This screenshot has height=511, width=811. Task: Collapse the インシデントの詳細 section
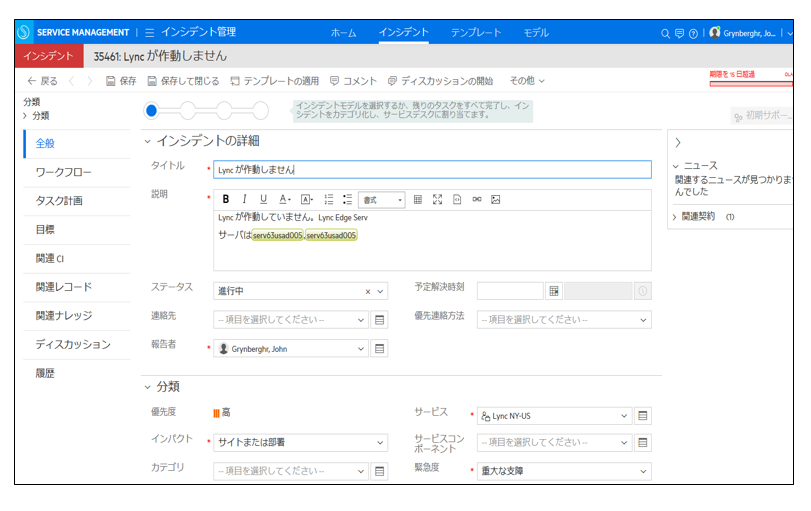(148, 140)
